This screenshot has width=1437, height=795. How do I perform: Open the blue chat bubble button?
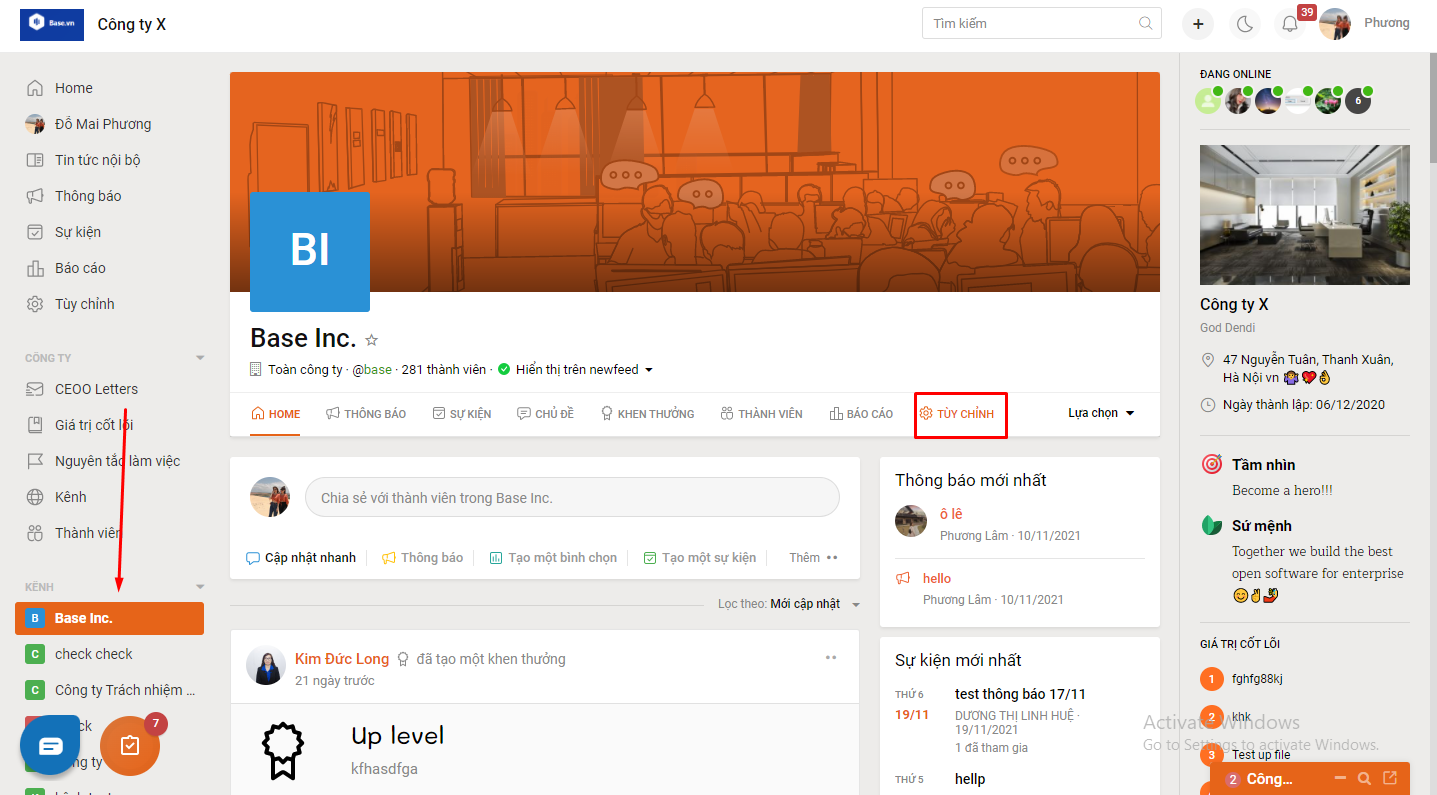click(50, 746)
